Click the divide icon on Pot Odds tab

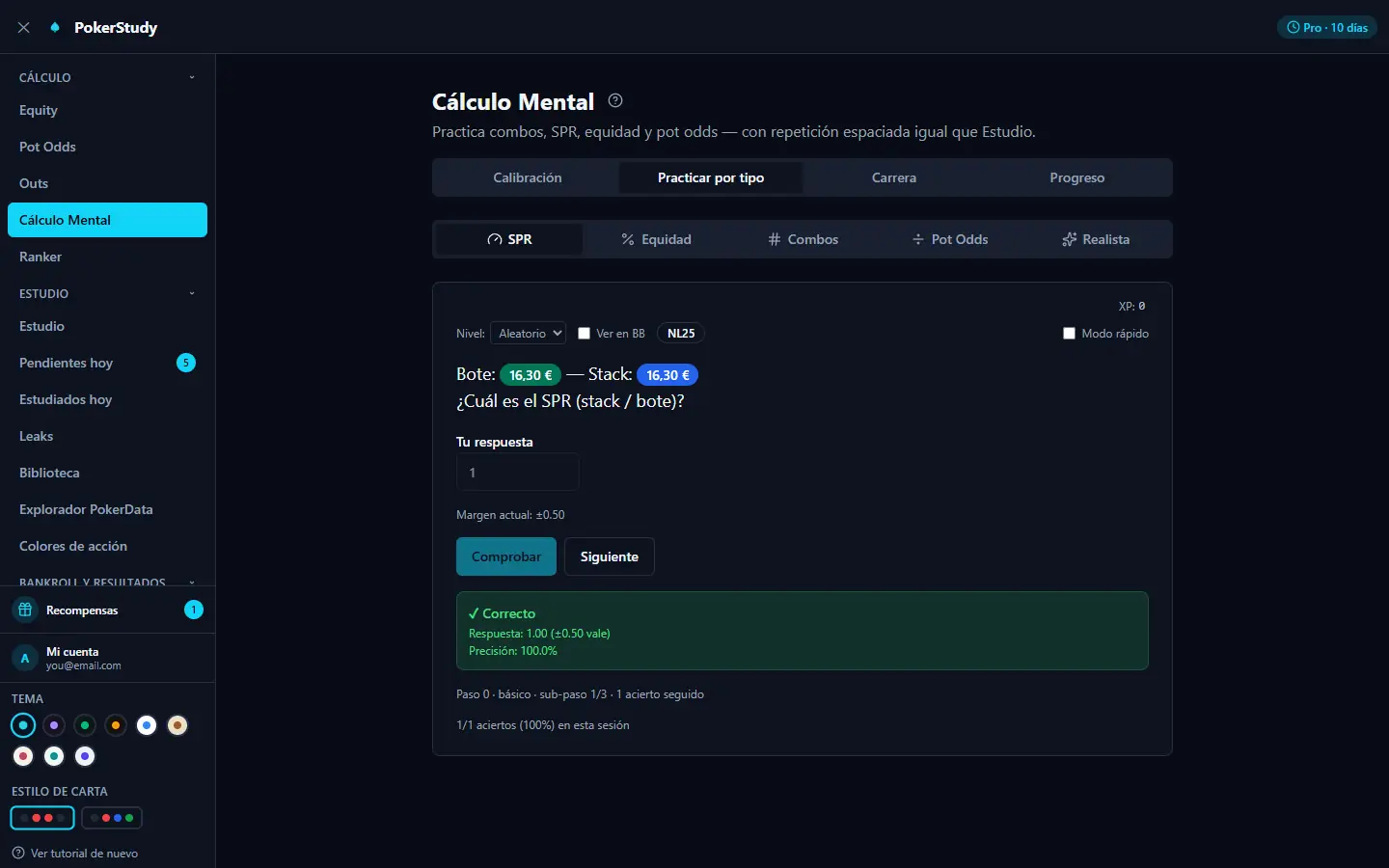[x=918, y=239]
